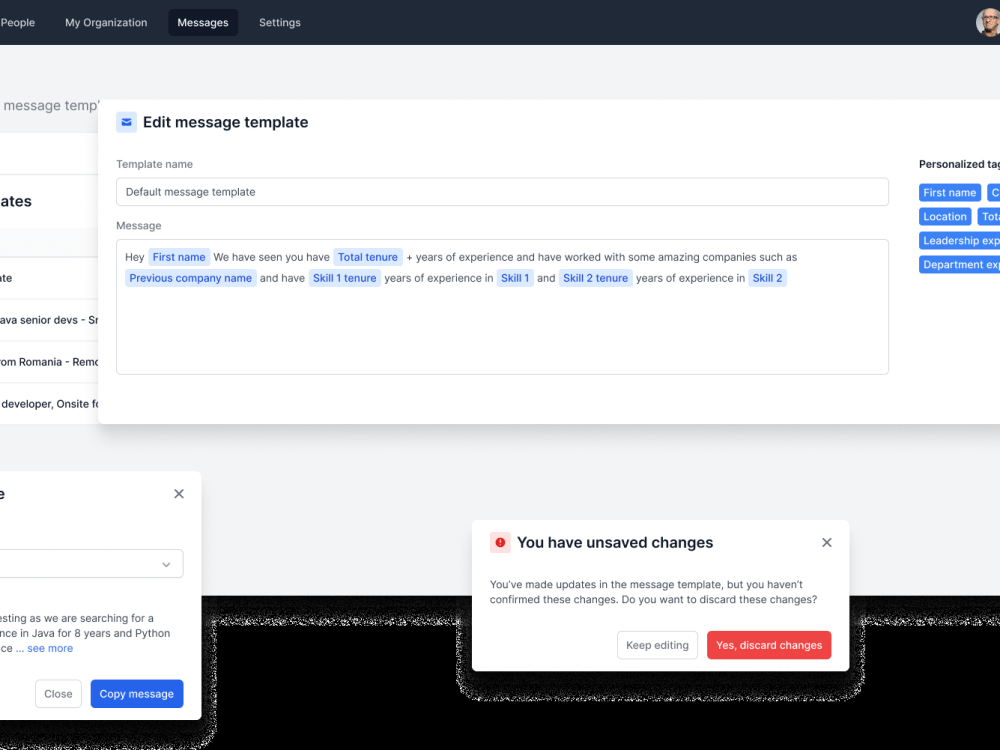Select the Previous company name tag in the message
This screenshot has width=1000, height=750.
191,278
